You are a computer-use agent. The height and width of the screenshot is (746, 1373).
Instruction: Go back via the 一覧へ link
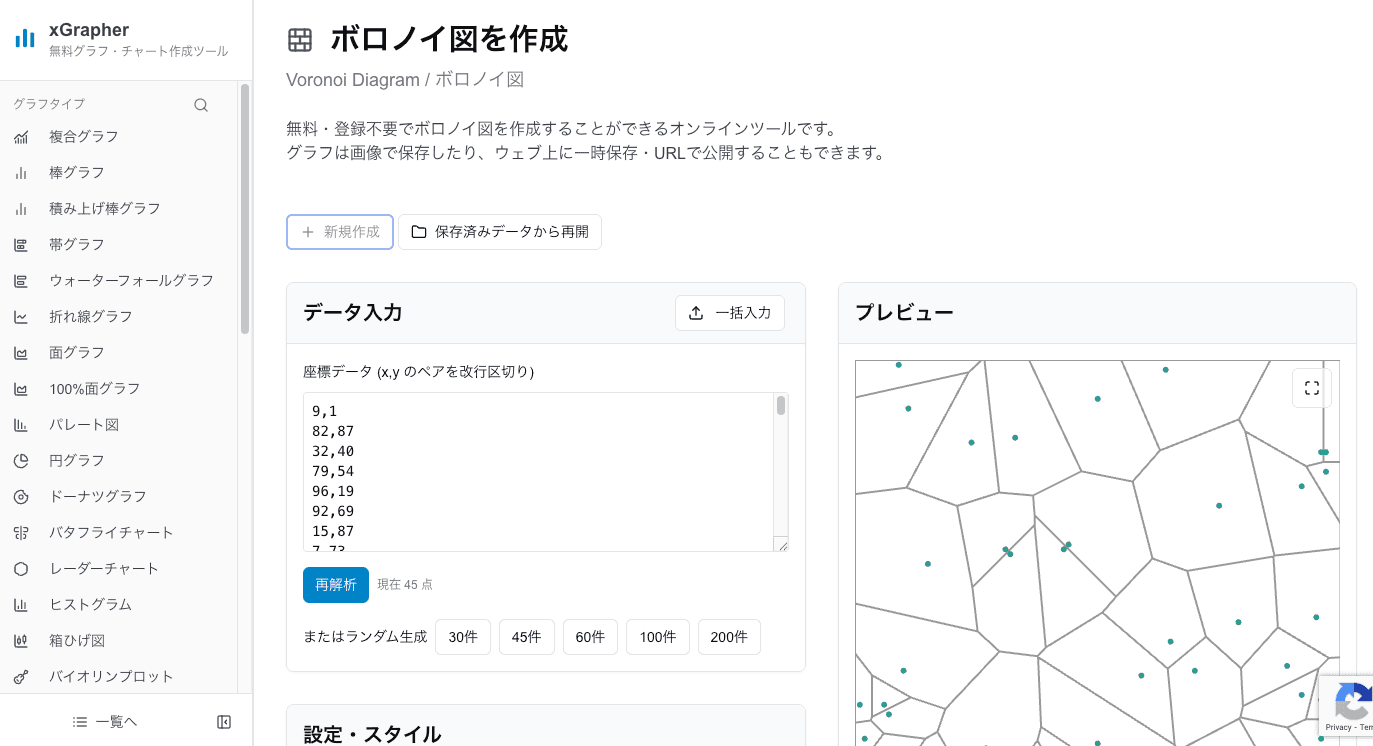(104, 721)
